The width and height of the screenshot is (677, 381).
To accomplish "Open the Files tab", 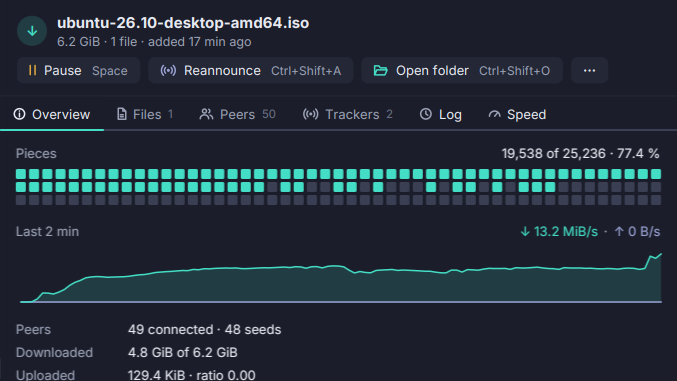I will [x=145, y=114].
